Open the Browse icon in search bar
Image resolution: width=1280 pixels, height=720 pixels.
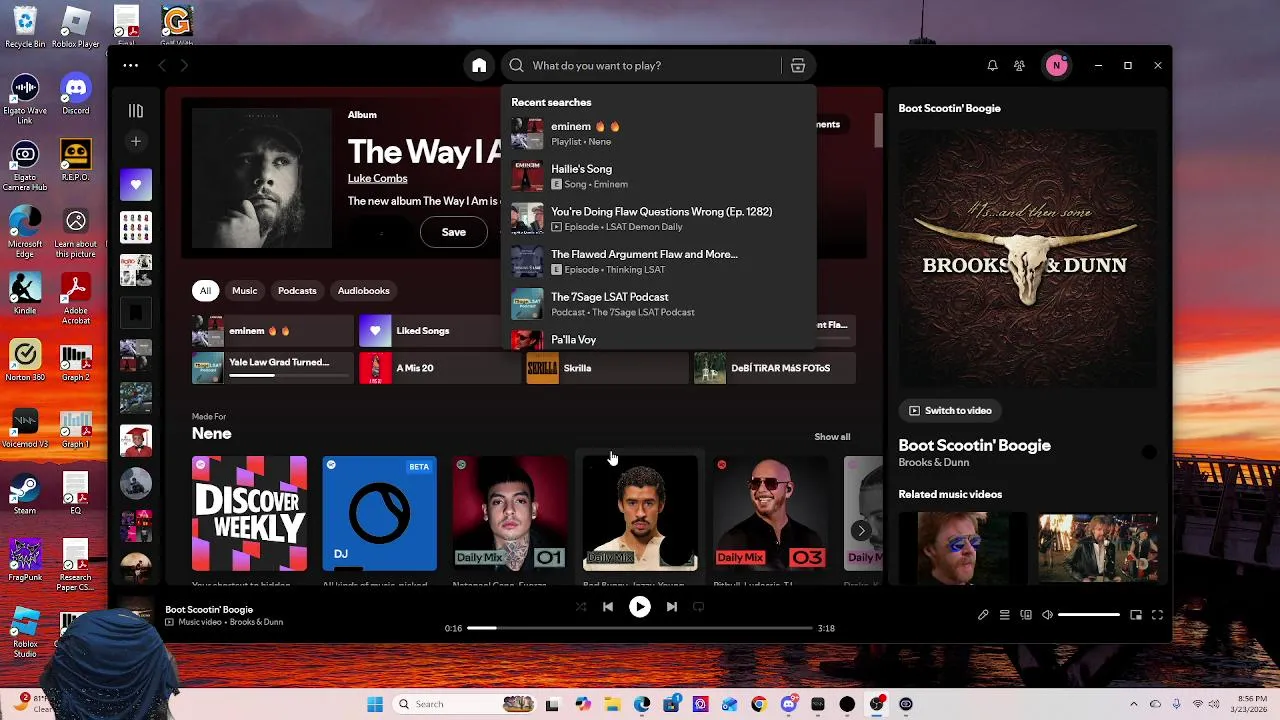pos(798,66)
